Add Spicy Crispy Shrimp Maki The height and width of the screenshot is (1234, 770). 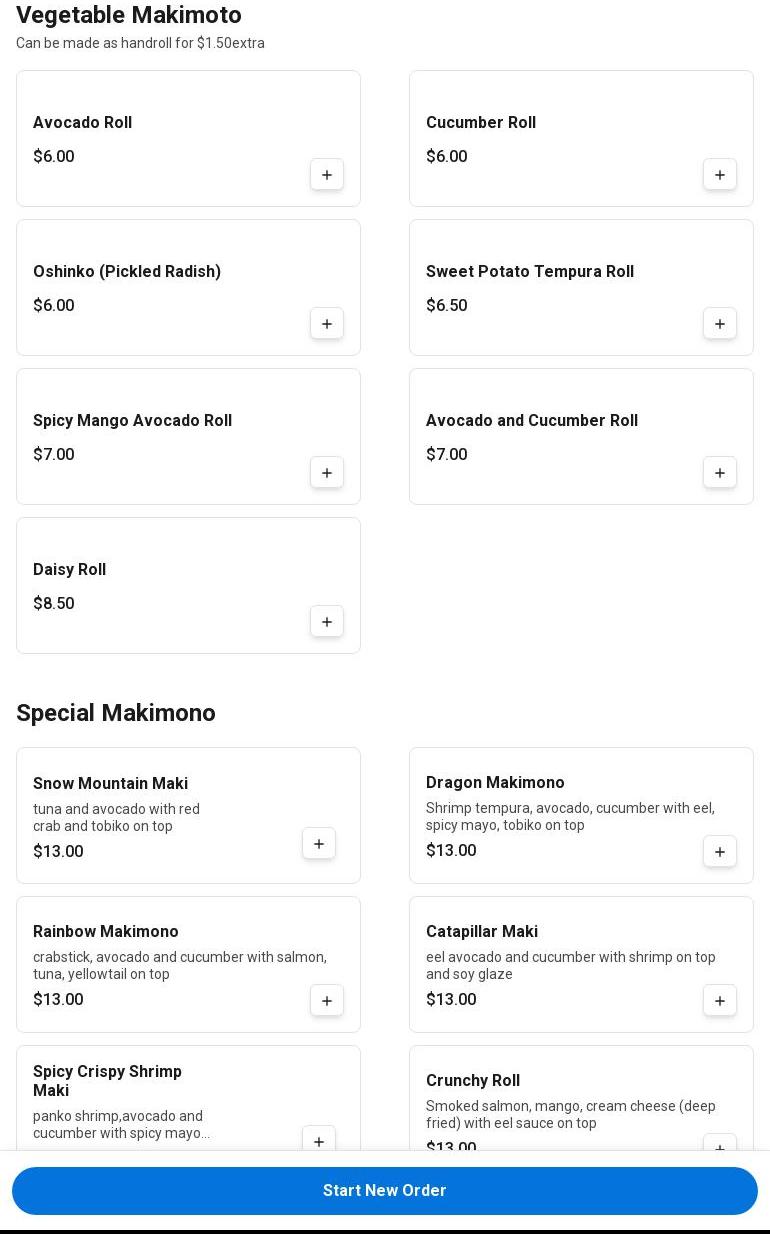click(x=319, y=1141)
